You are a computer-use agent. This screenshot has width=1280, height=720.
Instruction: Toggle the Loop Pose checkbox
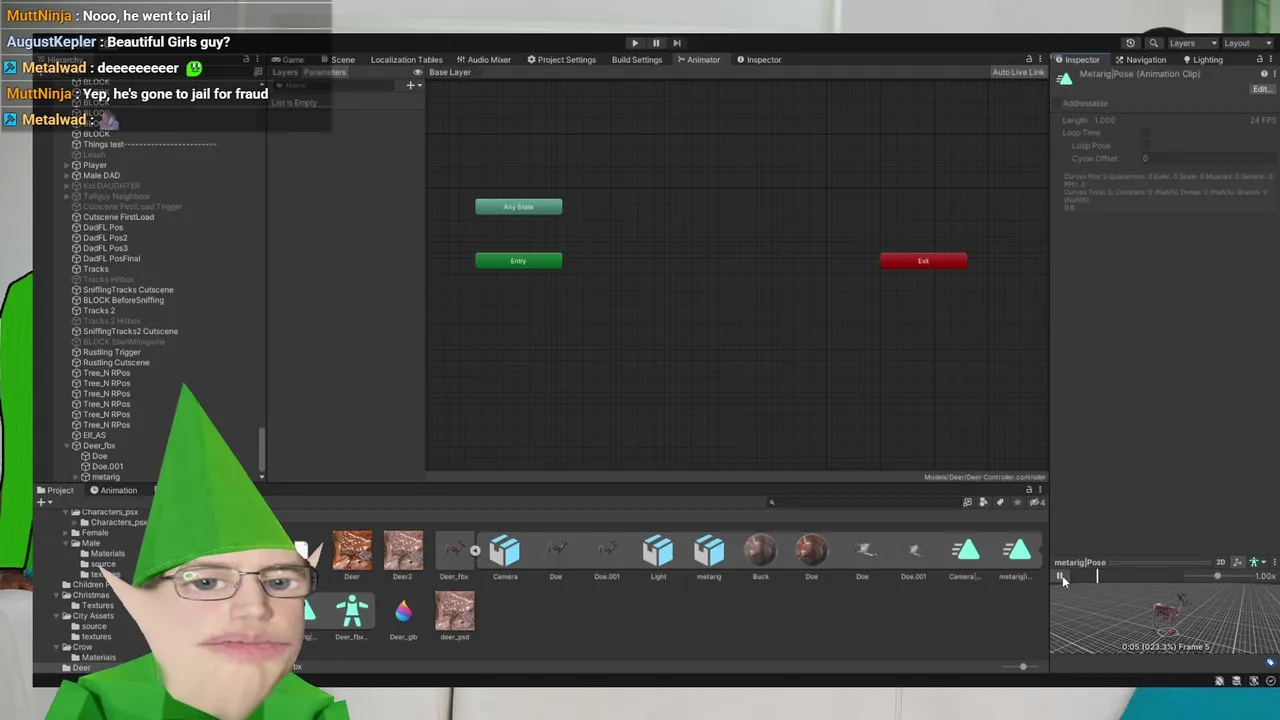(x=1146, y=145)
